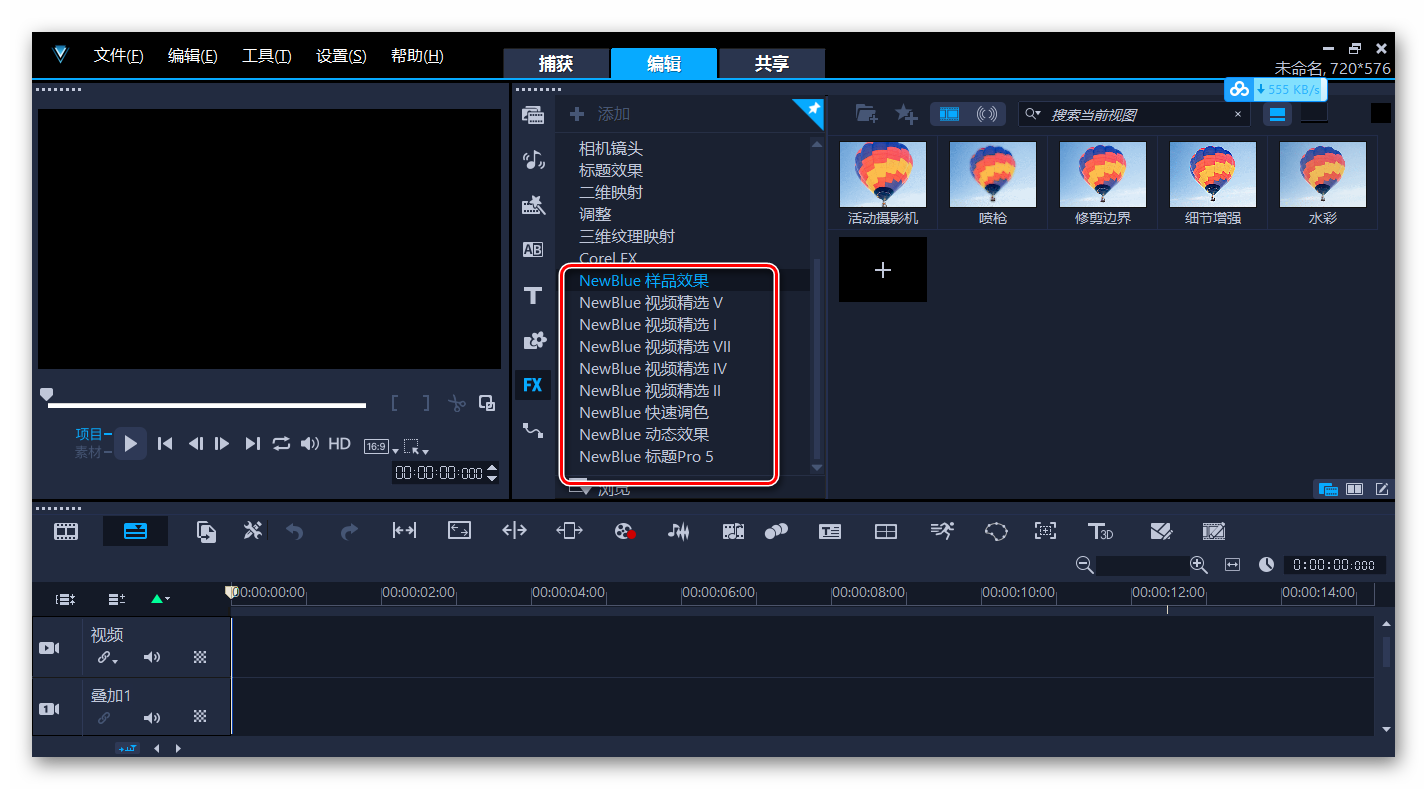1427x789 pixels.
Task: Open the 编辑(E) menu
Action: [x=192, y=56]
